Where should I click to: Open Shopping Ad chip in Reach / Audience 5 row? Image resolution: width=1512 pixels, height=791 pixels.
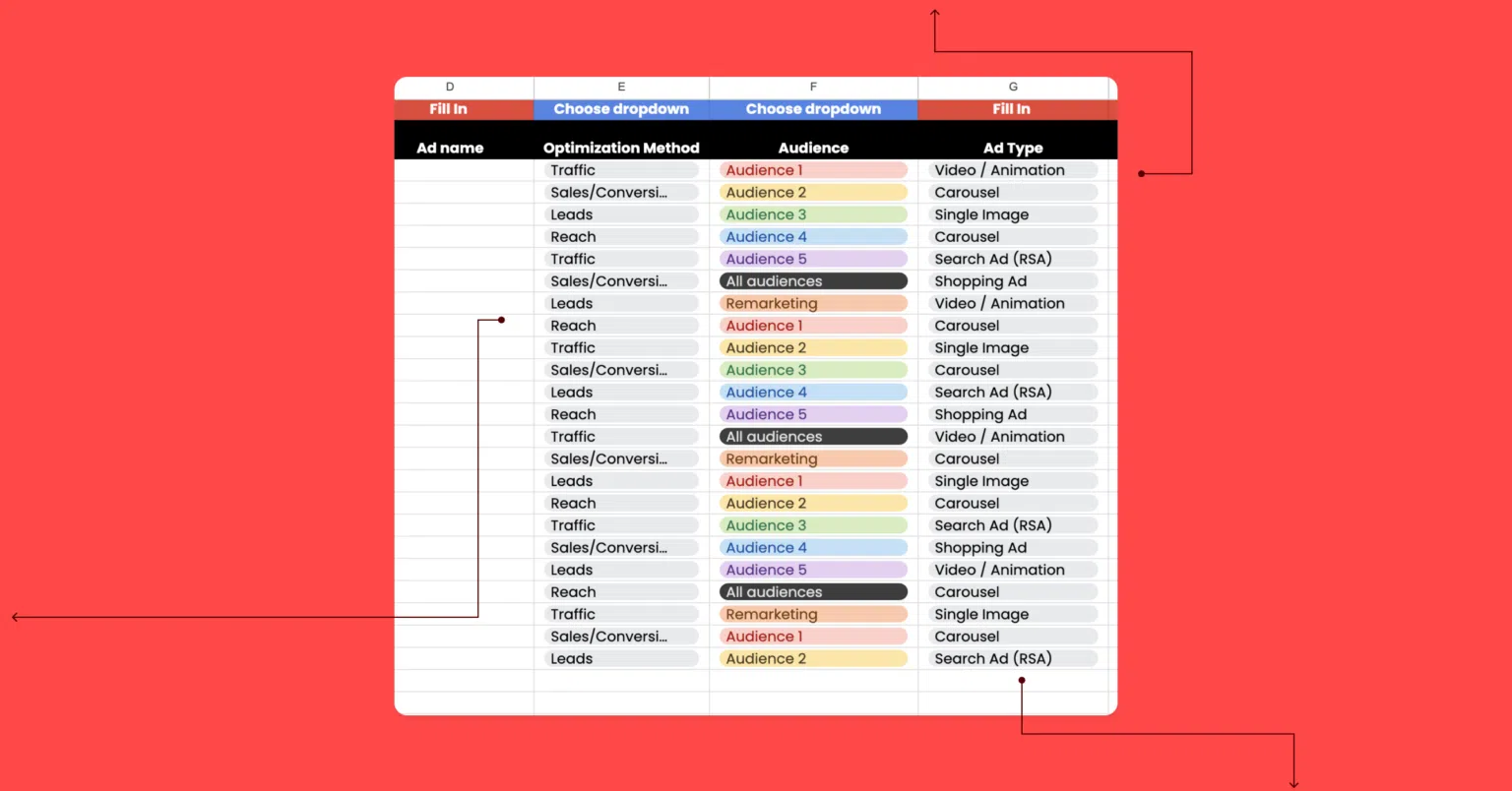click(x=1013, y=414)
